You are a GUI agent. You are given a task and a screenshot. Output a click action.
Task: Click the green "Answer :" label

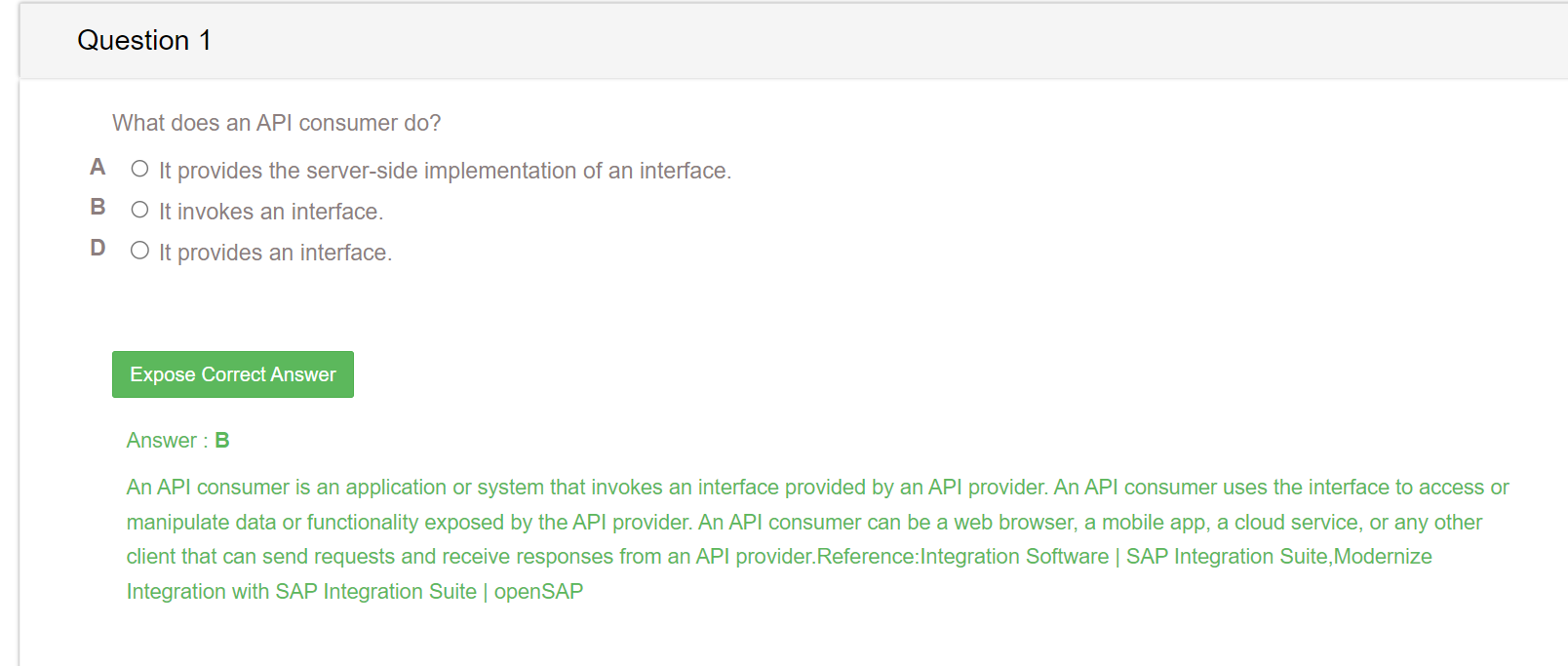167,441
